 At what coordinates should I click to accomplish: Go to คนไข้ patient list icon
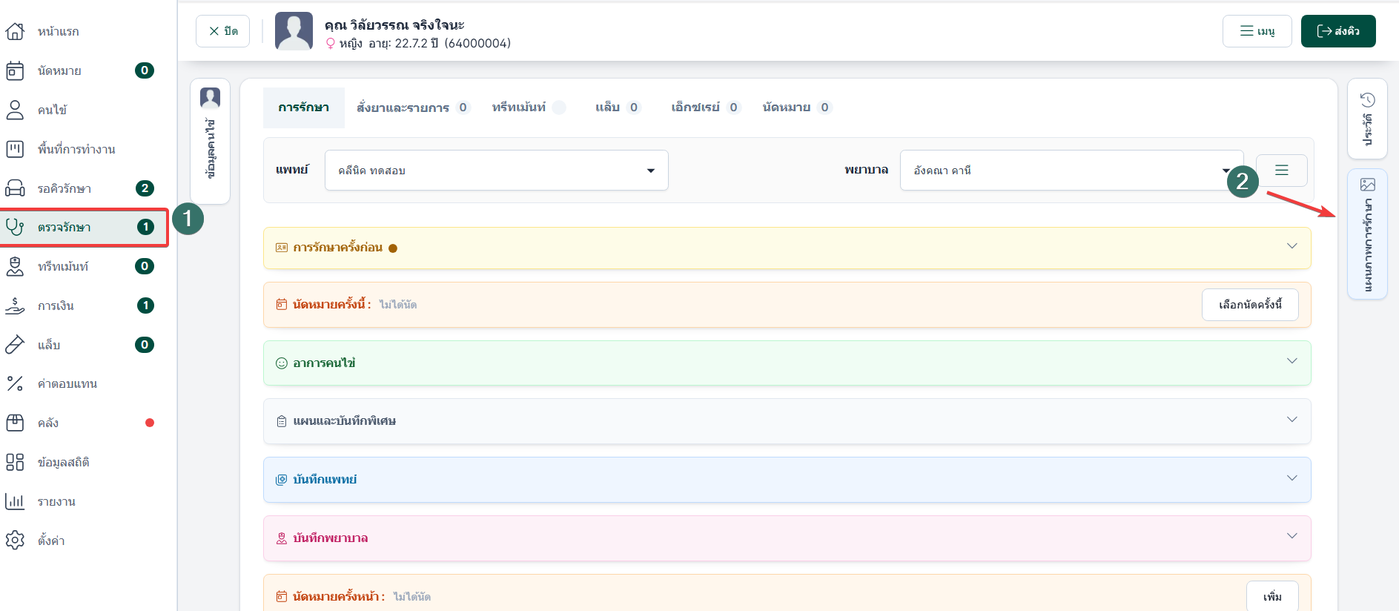click(x=15, y=110)
